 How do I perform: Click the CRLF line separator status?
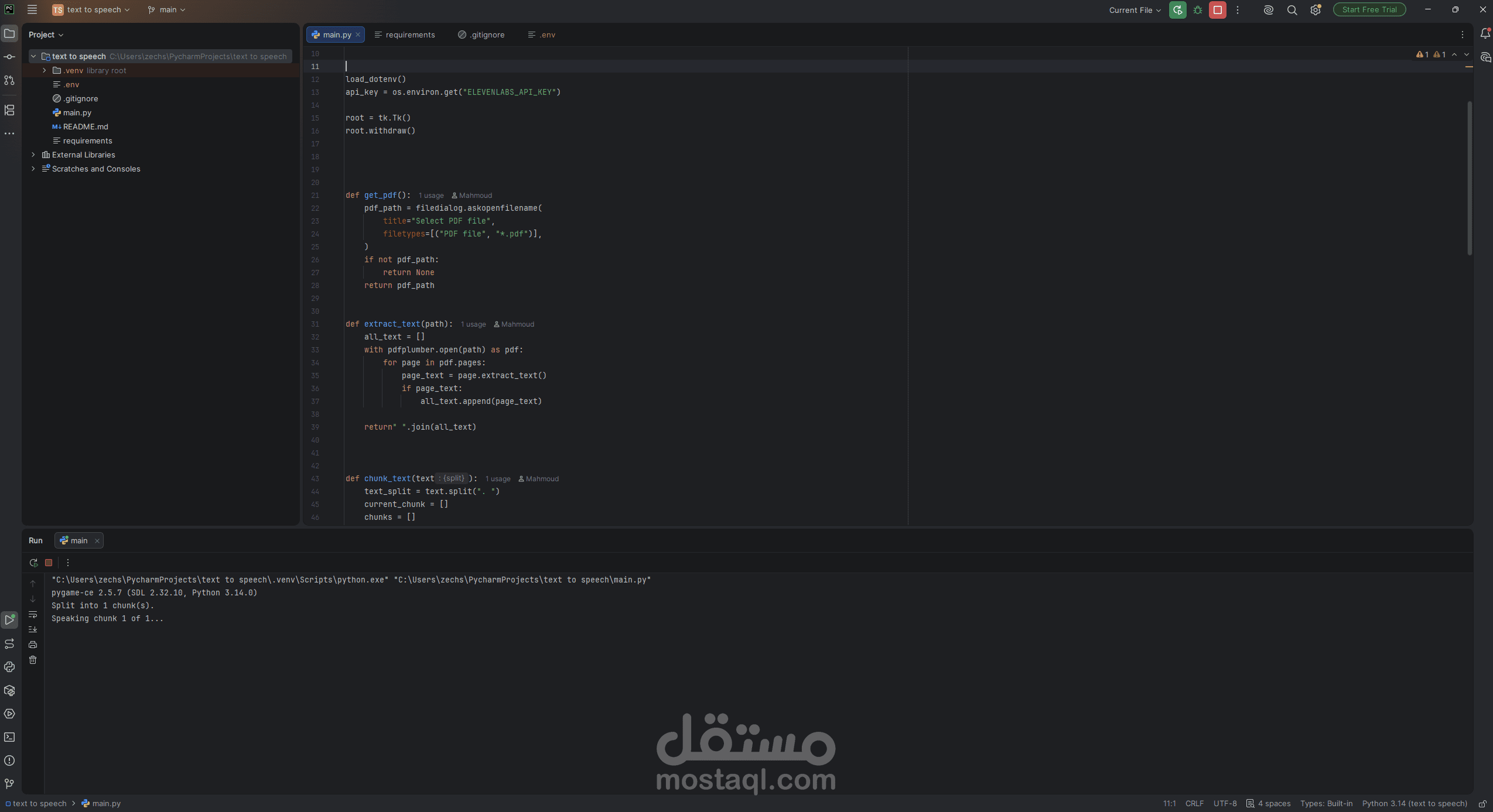coord(1194,804)
